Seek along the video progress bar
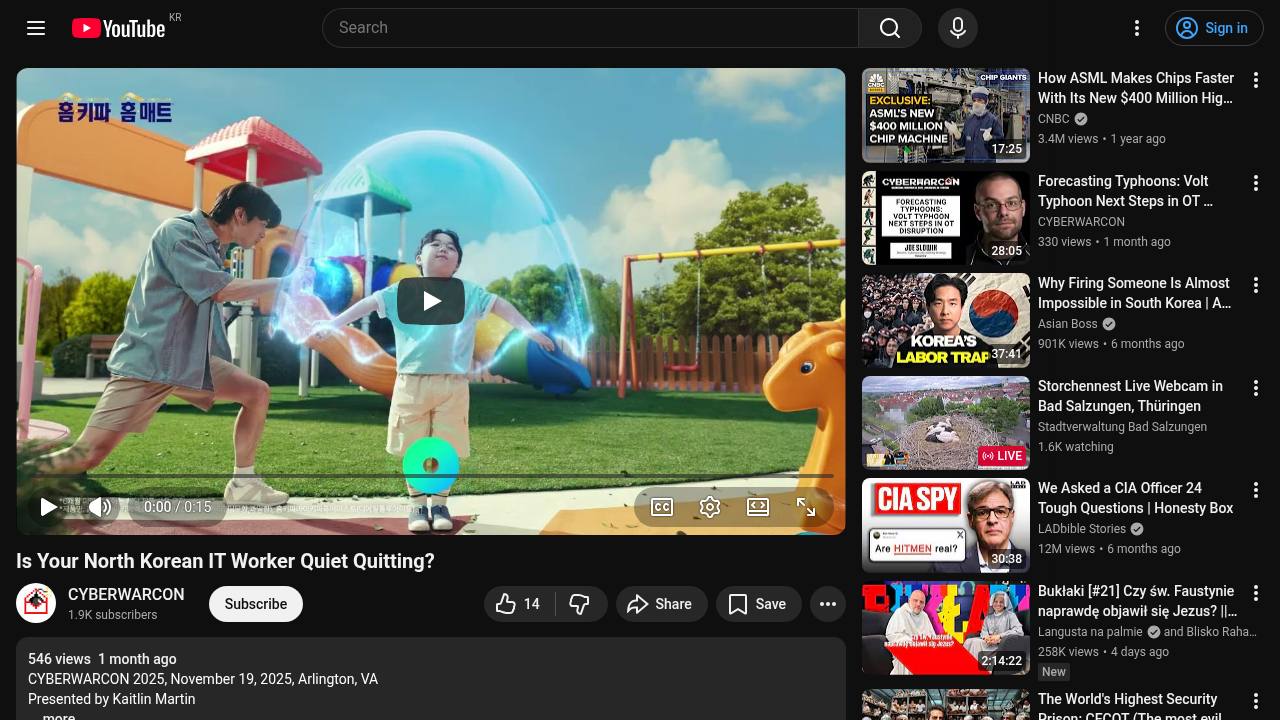This screenshot has width=1280, height=720. pos(431,476)
